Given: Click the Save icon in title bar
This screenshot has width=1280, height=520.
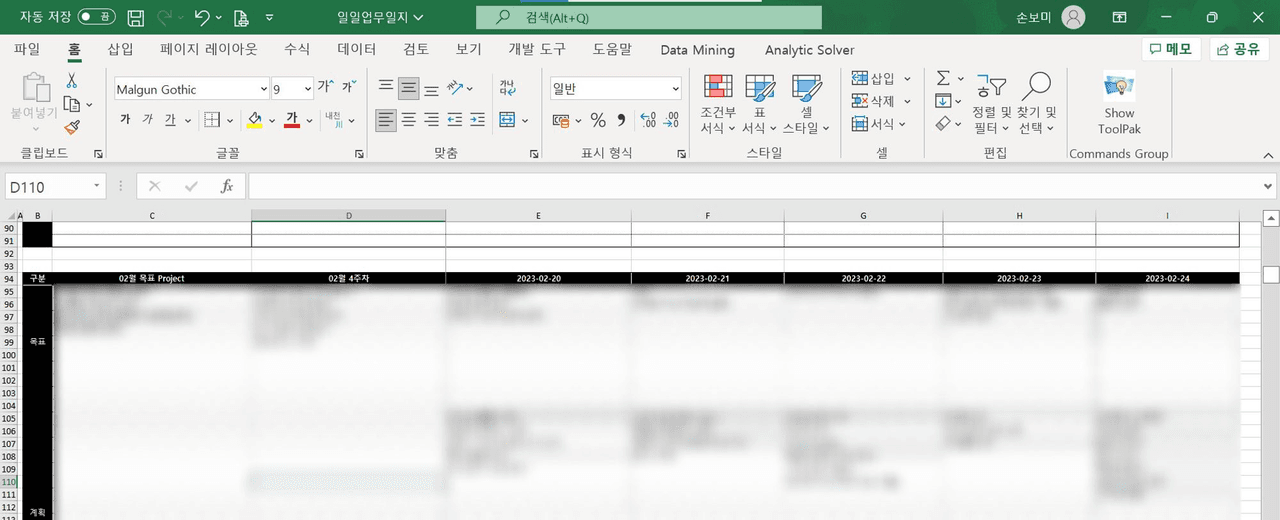Looking at the screenshot, I should (136, 17).
